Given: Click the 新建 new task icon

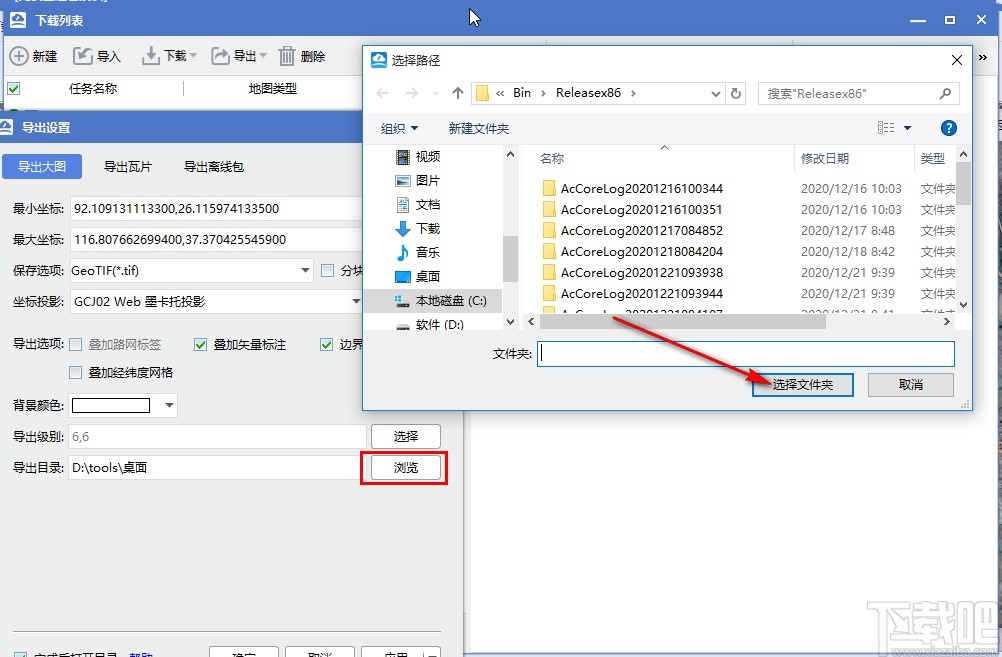Looking at the screenshot, I should (x=19, y=56).
